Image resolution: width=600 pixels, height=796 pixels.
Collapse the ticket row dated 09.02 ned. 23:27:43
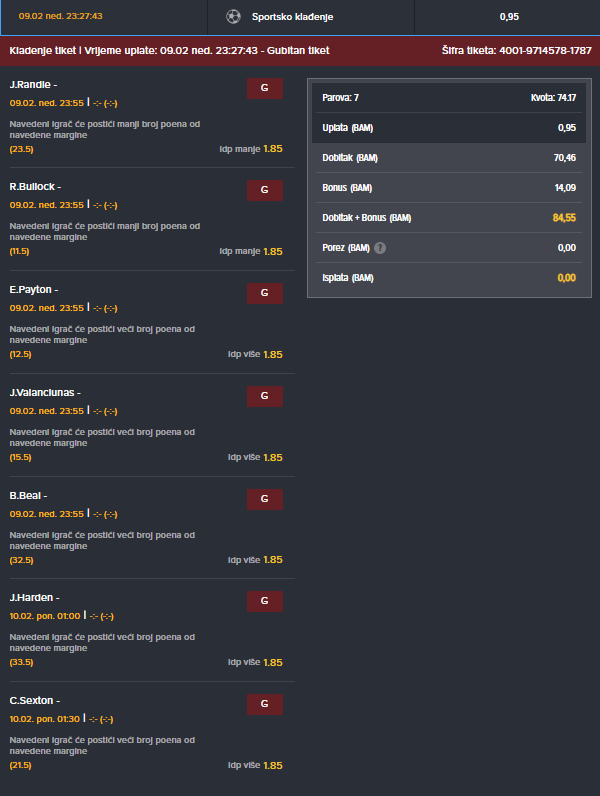click(x=300, y=17)
